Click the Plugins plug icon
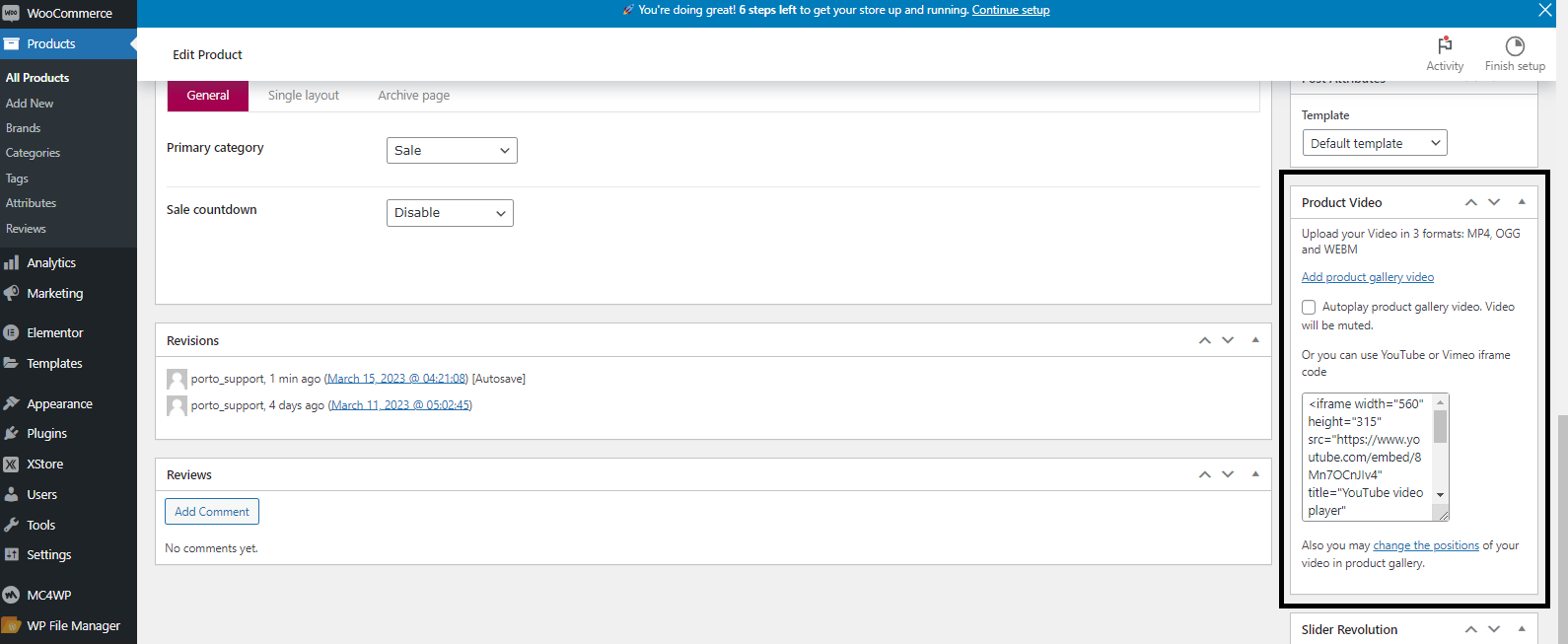1568x644 pixels. pyautogui.click(x=11, y=433)
